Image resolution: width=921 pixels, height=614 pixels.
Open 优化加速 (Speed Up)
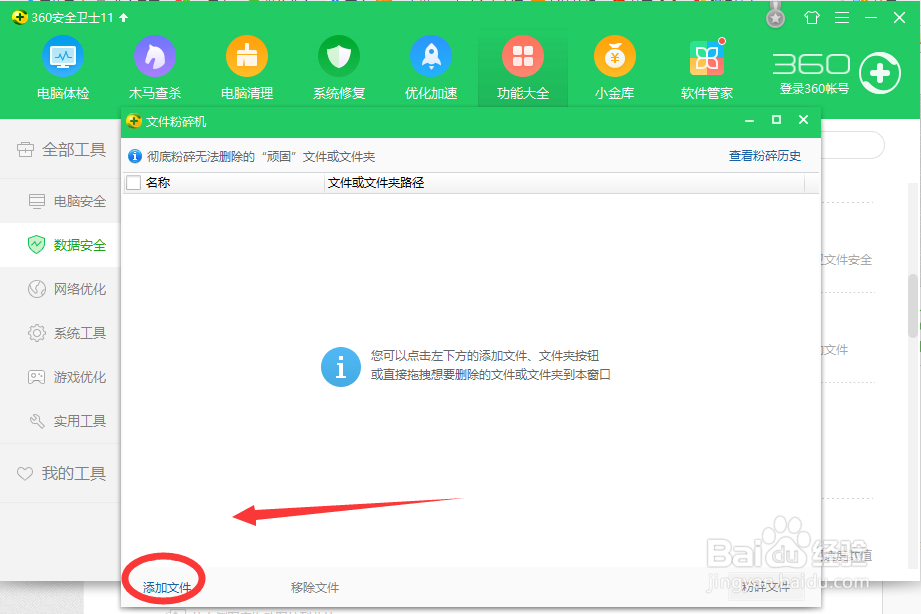pos(430,67)
